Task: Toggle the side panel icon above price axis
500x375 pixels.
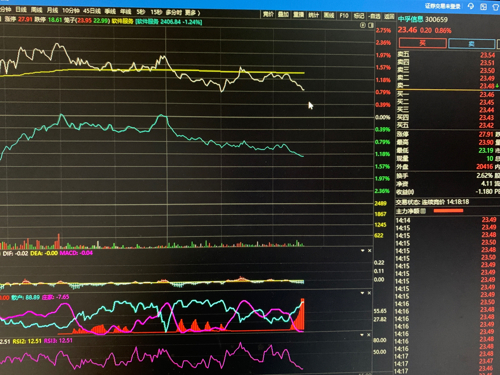Action: [371, 25]
